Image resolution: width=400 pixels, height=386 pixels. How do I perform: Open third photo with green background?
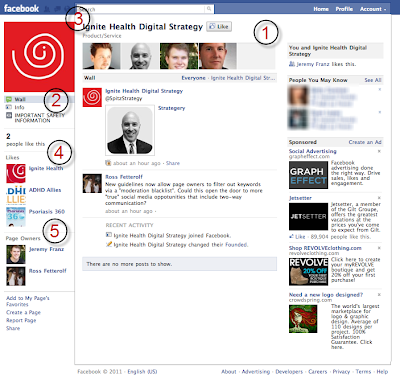point(179,56)
